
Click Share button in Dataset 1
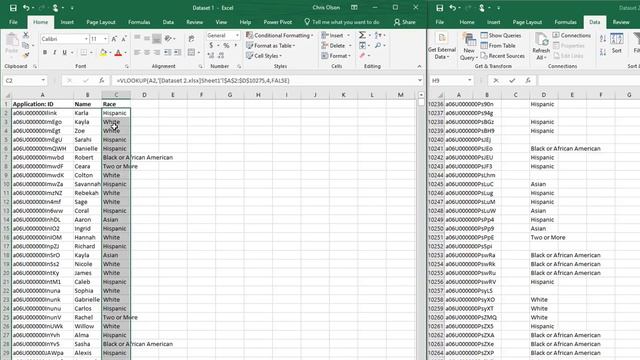pos(404,22)
